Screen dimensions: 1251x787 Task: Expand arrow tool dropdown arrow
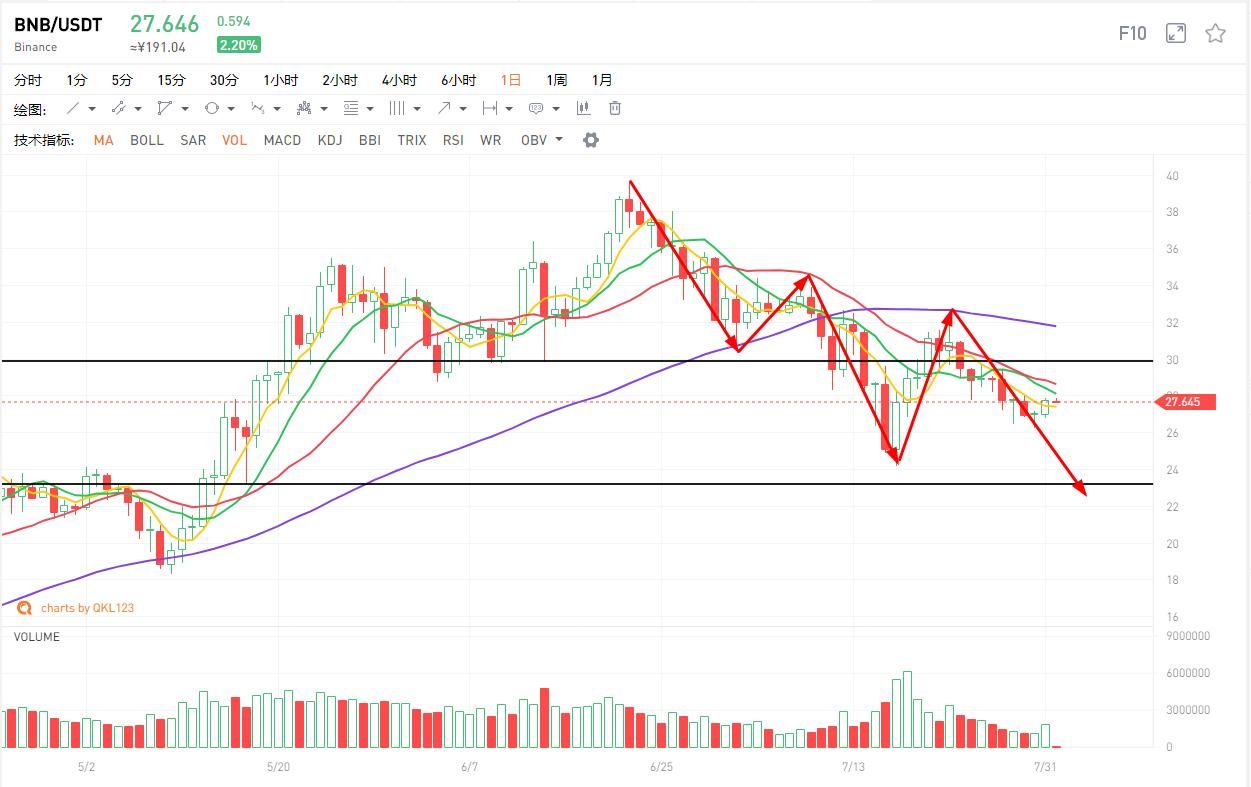coord(463,109)
